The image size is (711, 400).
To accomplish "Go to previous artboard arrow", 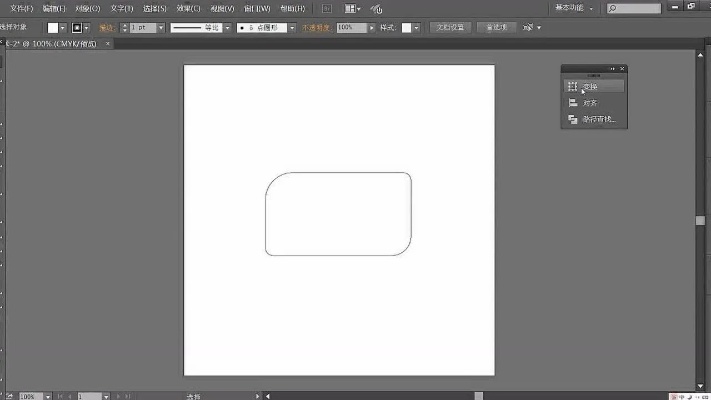I will pyautogui.click(x=70, y=396).
